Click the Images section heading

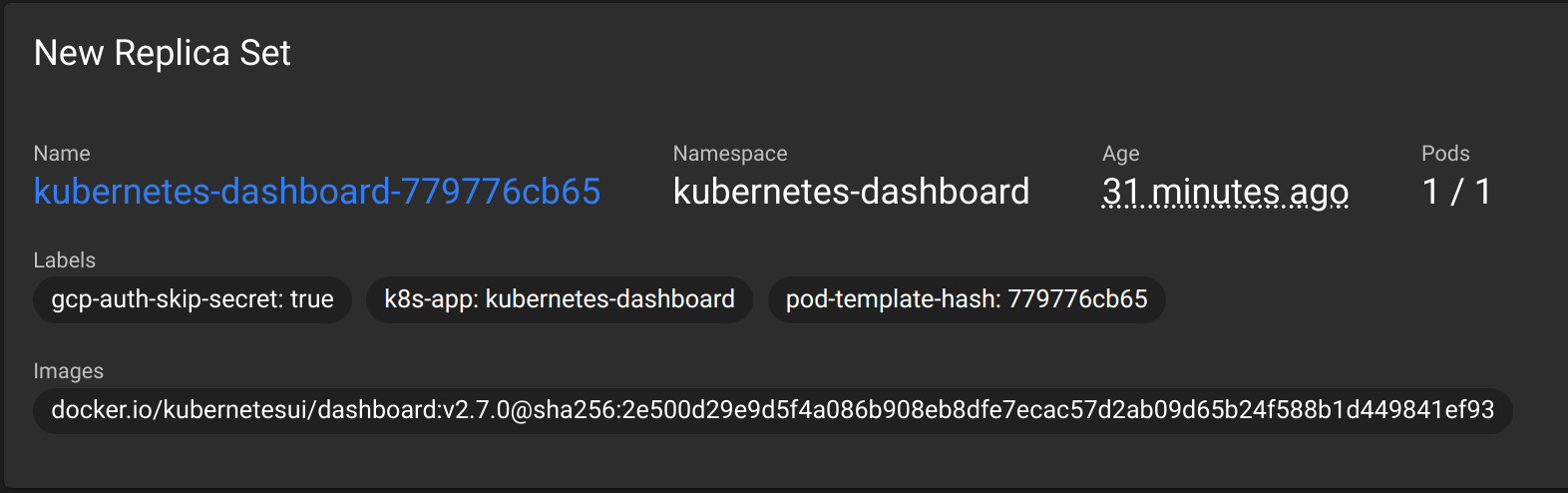click(x=69, y=371)
